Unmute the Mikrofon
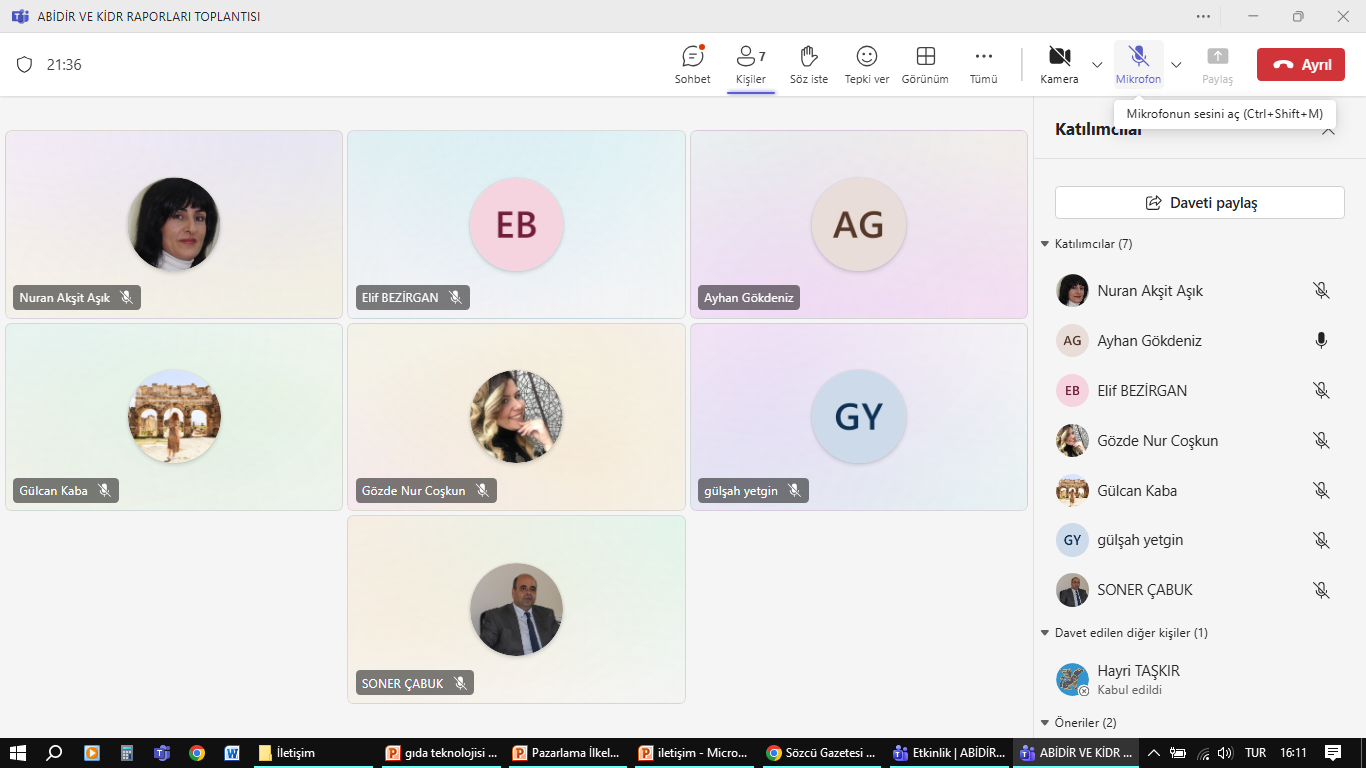This screenshot has height=768, width=1366. tap(1138, 65)
